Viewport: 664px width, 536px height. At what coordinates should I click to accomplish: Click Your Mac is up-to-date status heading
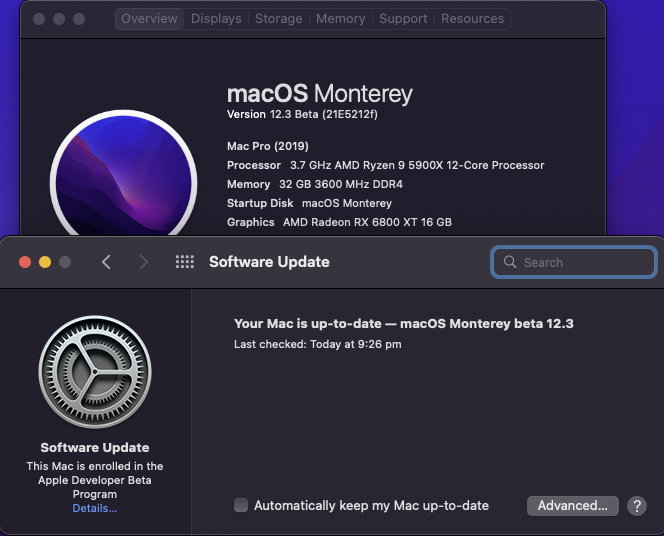(x=404, y=324)
